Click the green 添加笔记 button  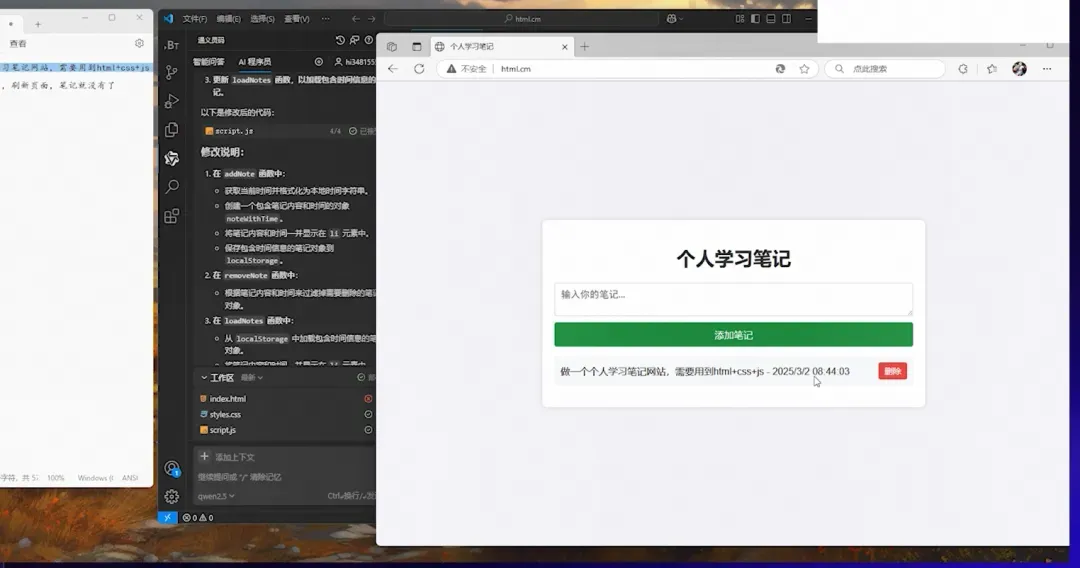click(734, 335)
